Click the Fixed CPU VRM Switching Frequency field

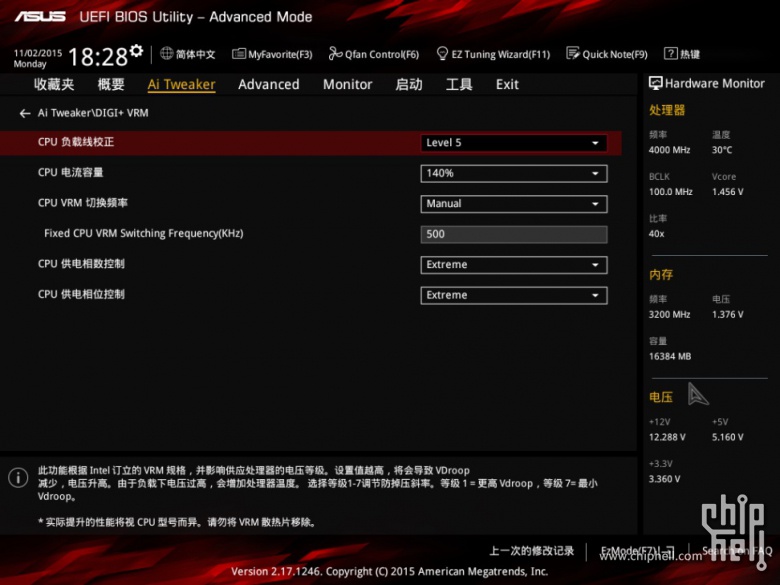tap(513, 234)
